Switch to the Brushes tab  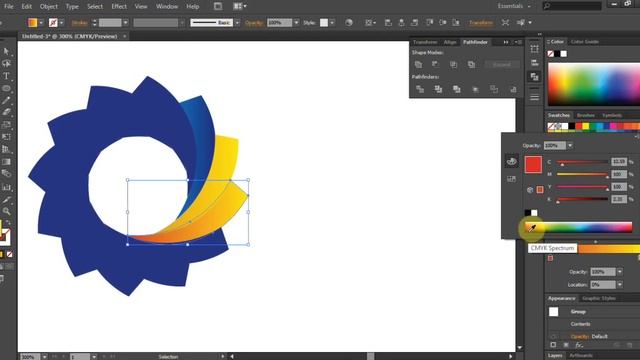586,115
